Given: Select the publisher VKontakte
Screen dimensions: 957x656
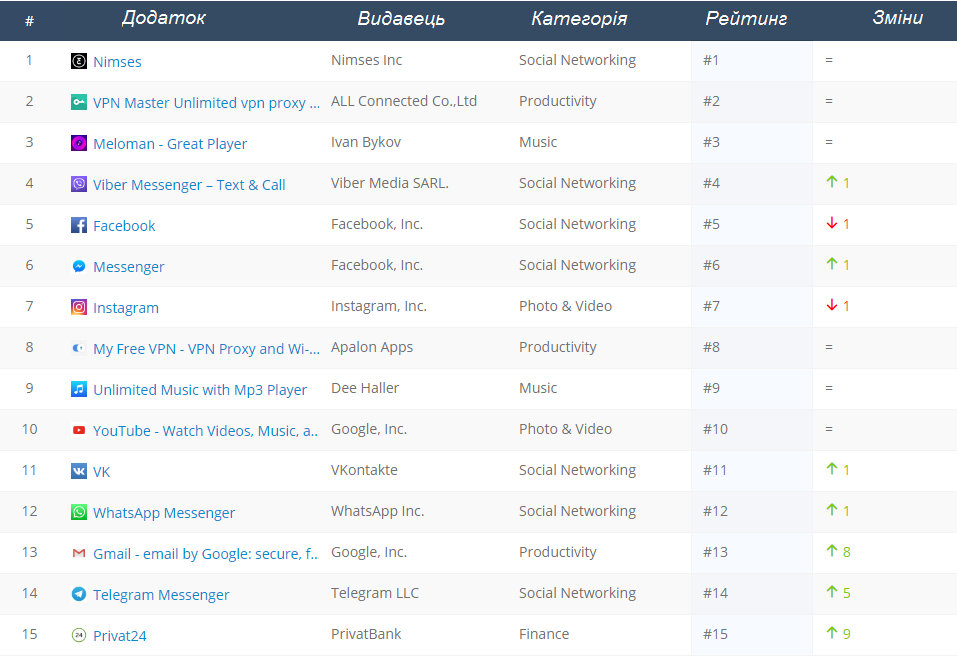Looking at the screenshot, I should 364,470.
